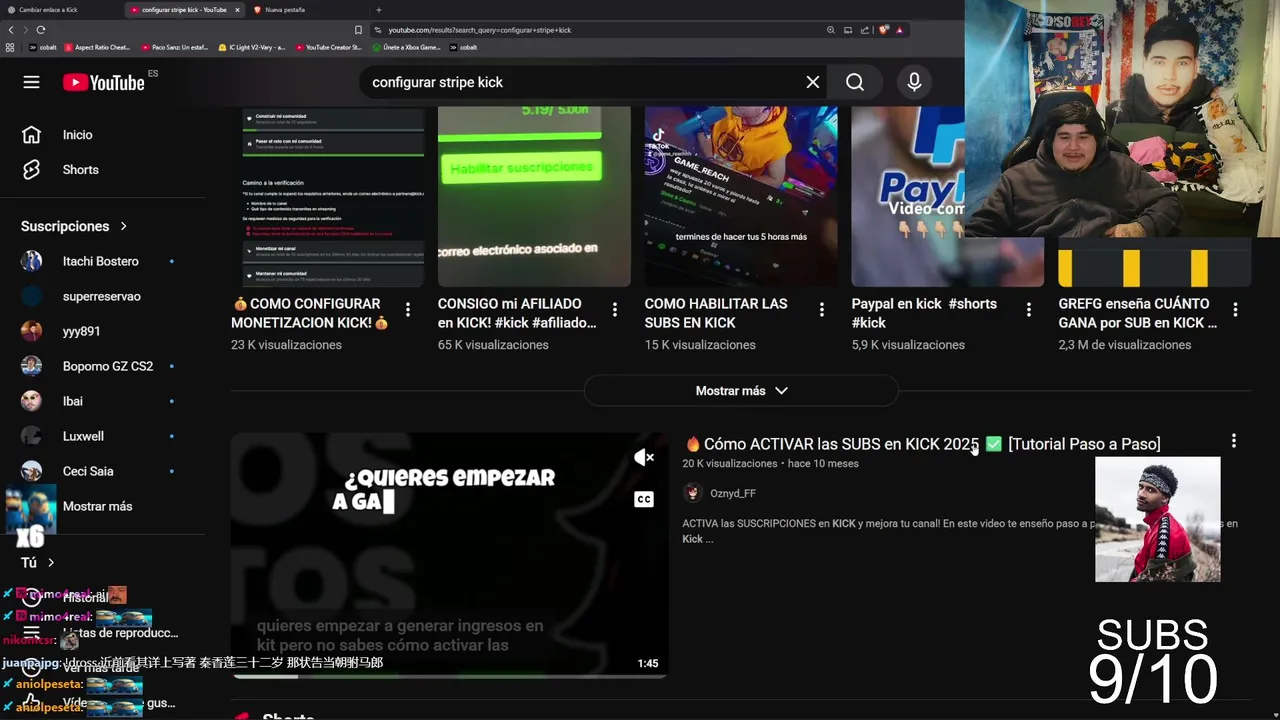Click 'GREFG enseña CUÁNTO GANA' title
The width and height of the screenshot is (1280, 720).
(x=1137, y=313)
